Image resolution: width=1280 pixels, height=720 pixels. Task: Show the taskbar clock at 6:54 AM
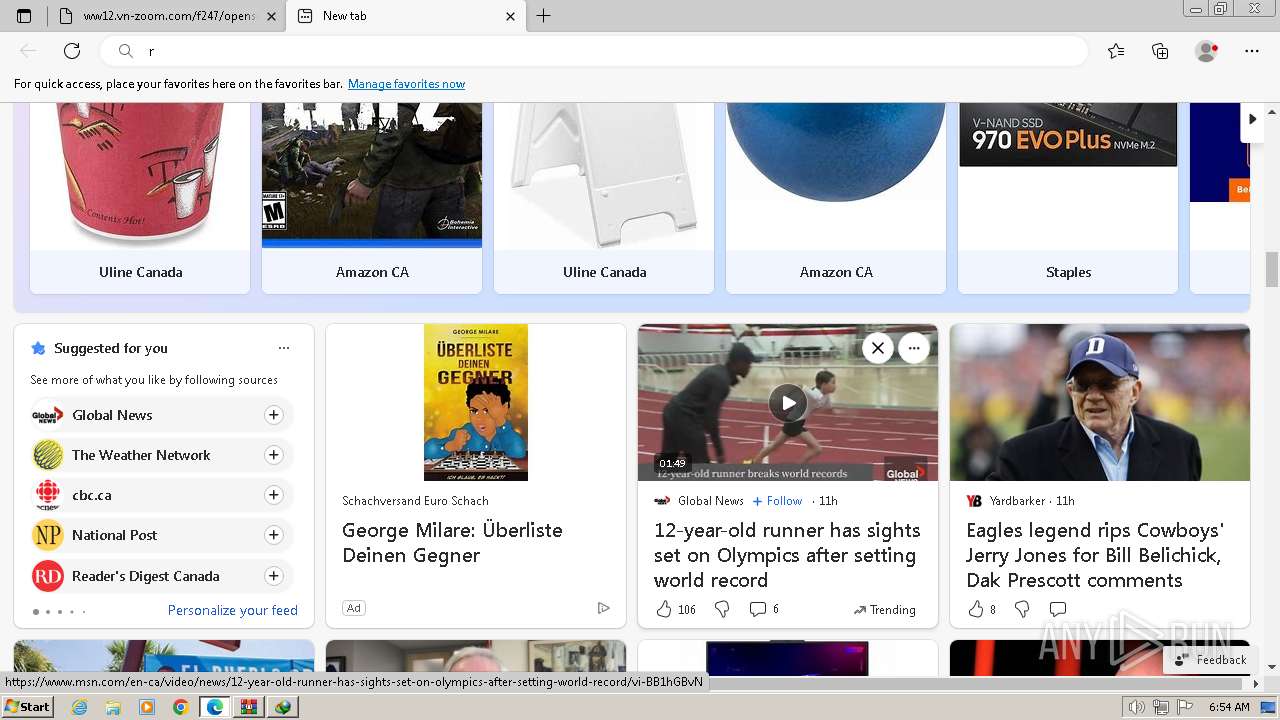coord(1229,707)
